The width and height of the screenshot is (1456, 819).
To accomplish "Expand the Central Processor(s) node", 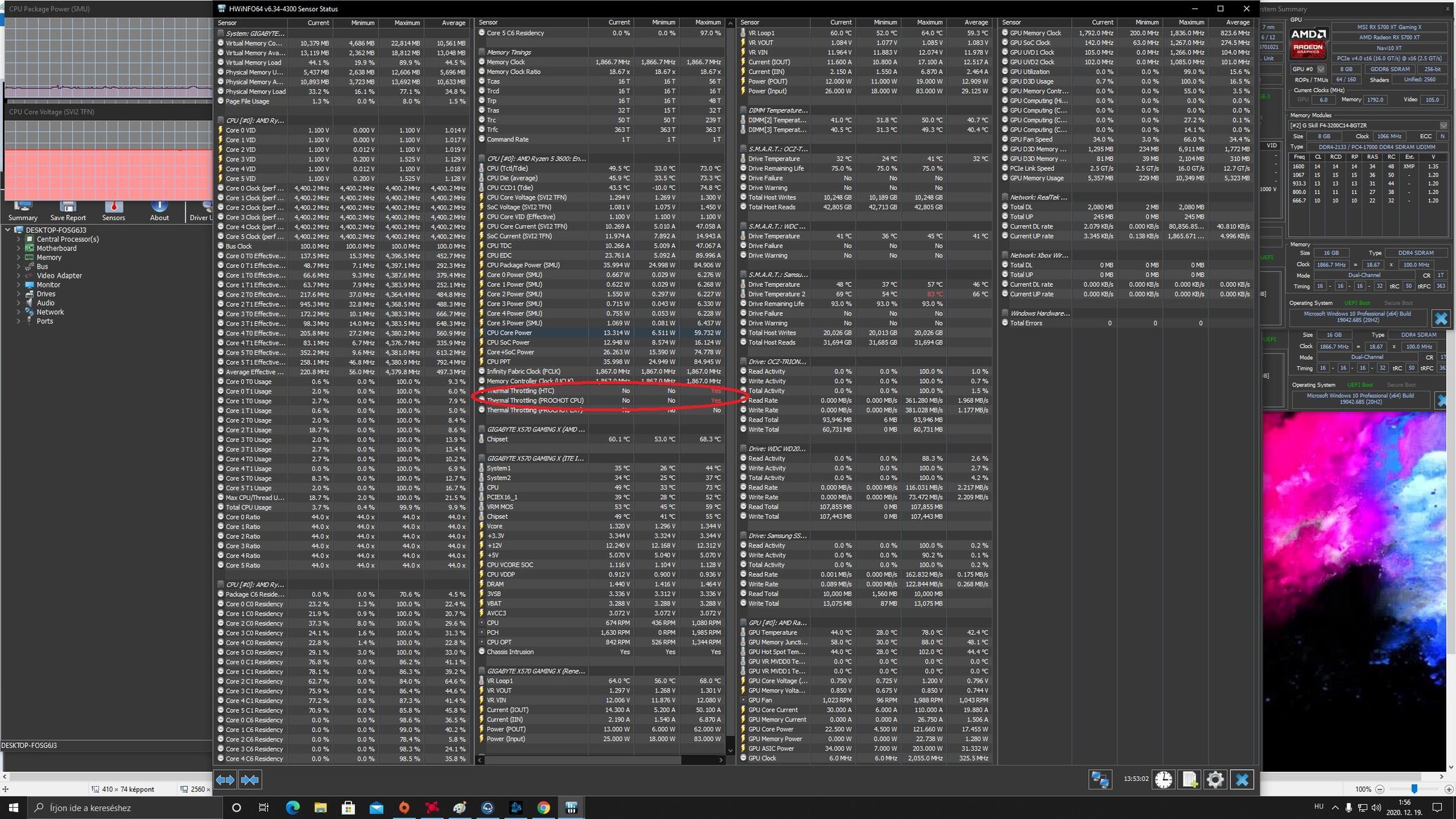I will point(18,239).
